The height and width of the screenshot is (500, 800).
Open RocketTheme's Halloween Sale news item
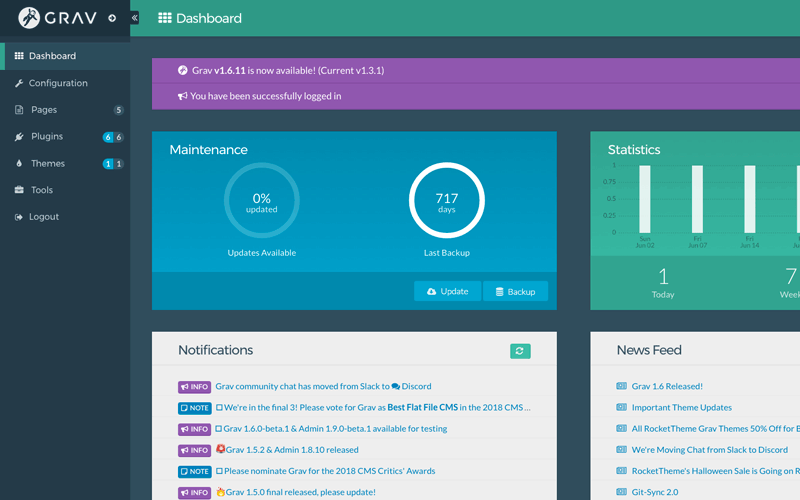click(x=715, y=471)
